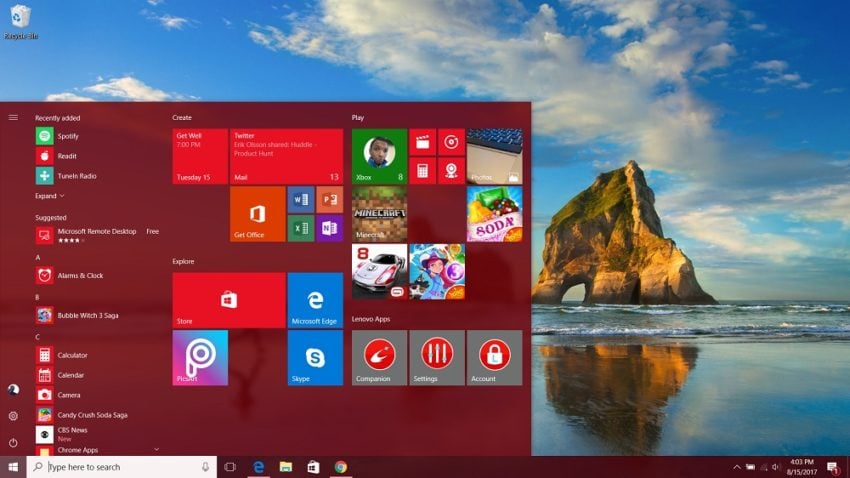Viewport: 850px width, 478px height.
Task: Expand the Chrome Apps folder
Action: click(x=98, y=450)
